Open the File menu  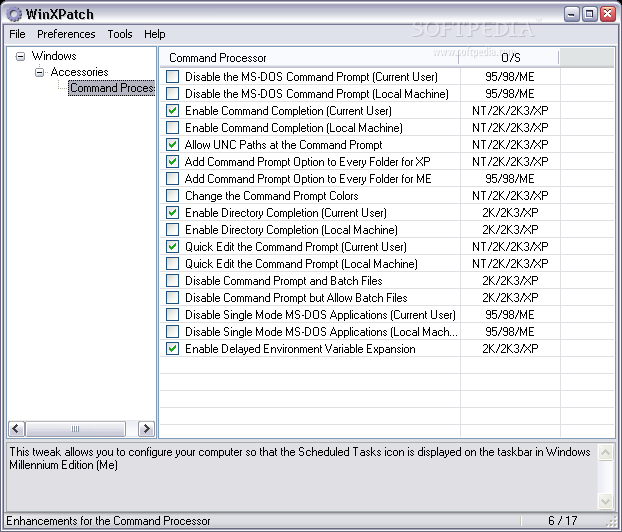coord(17,34)
